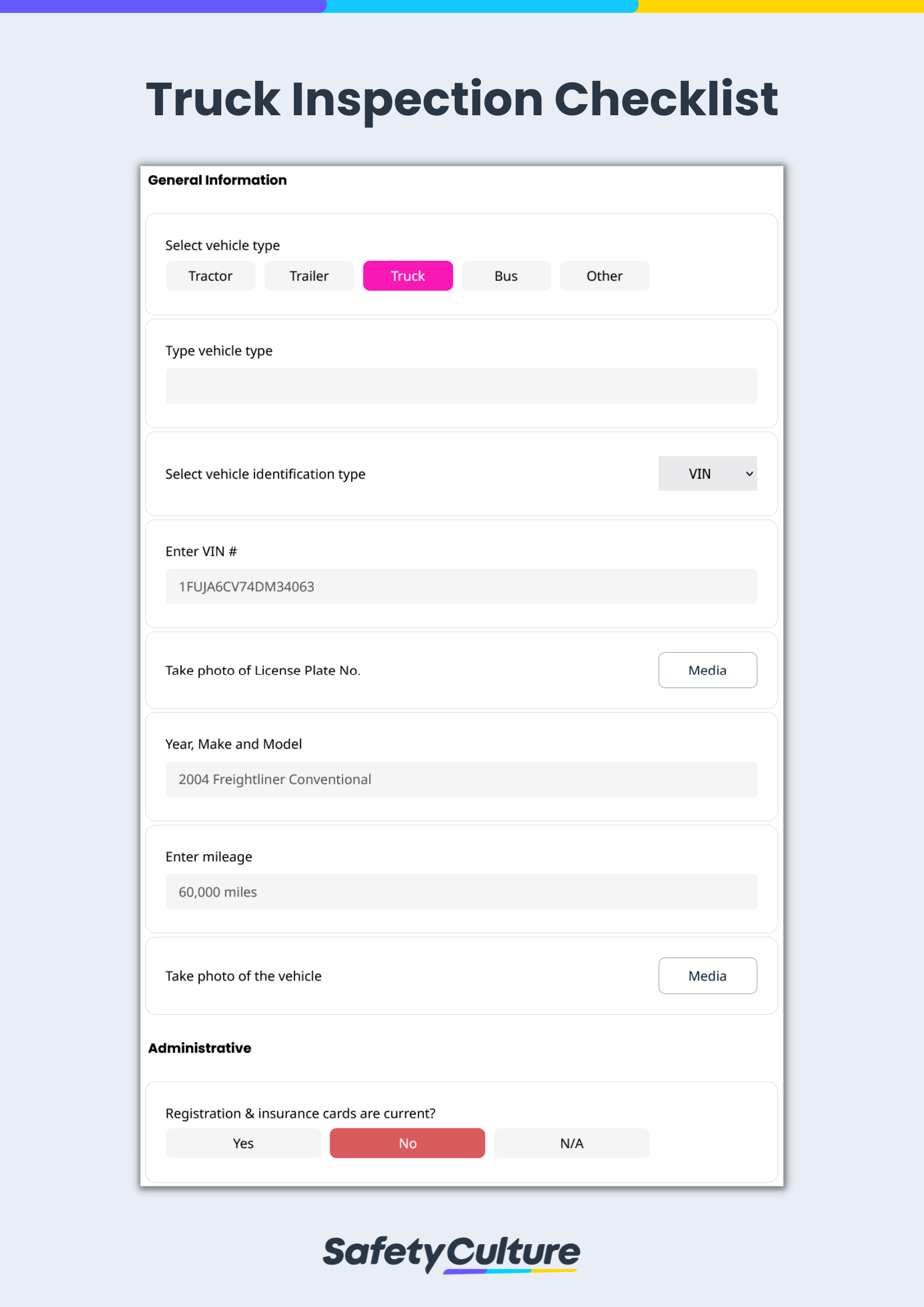Select Bus as vehicle type
This screenshot has width=924, height=1307.
tap(506, 275)
